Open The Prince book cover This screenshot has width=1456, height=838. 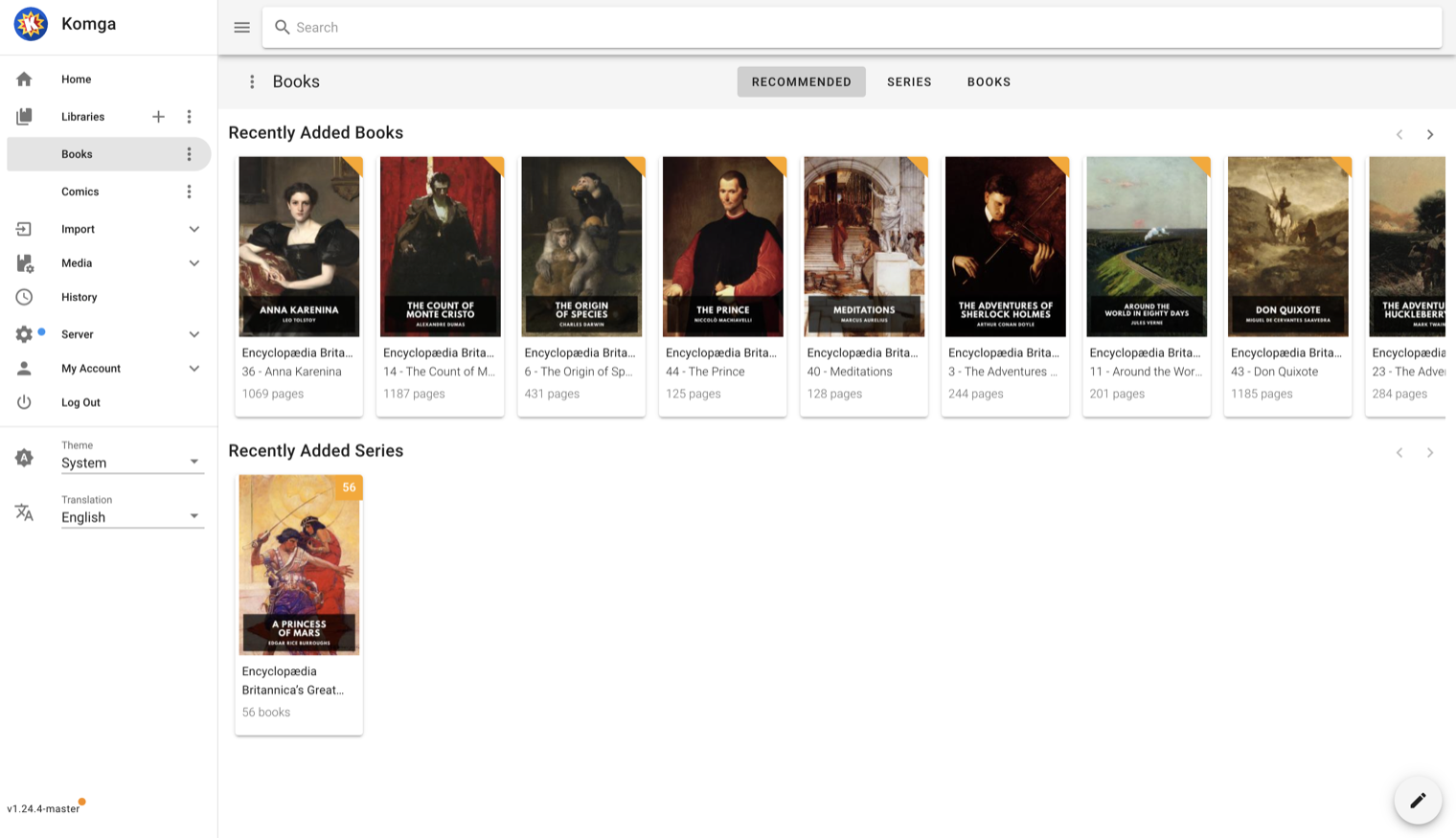click(723, 247)
